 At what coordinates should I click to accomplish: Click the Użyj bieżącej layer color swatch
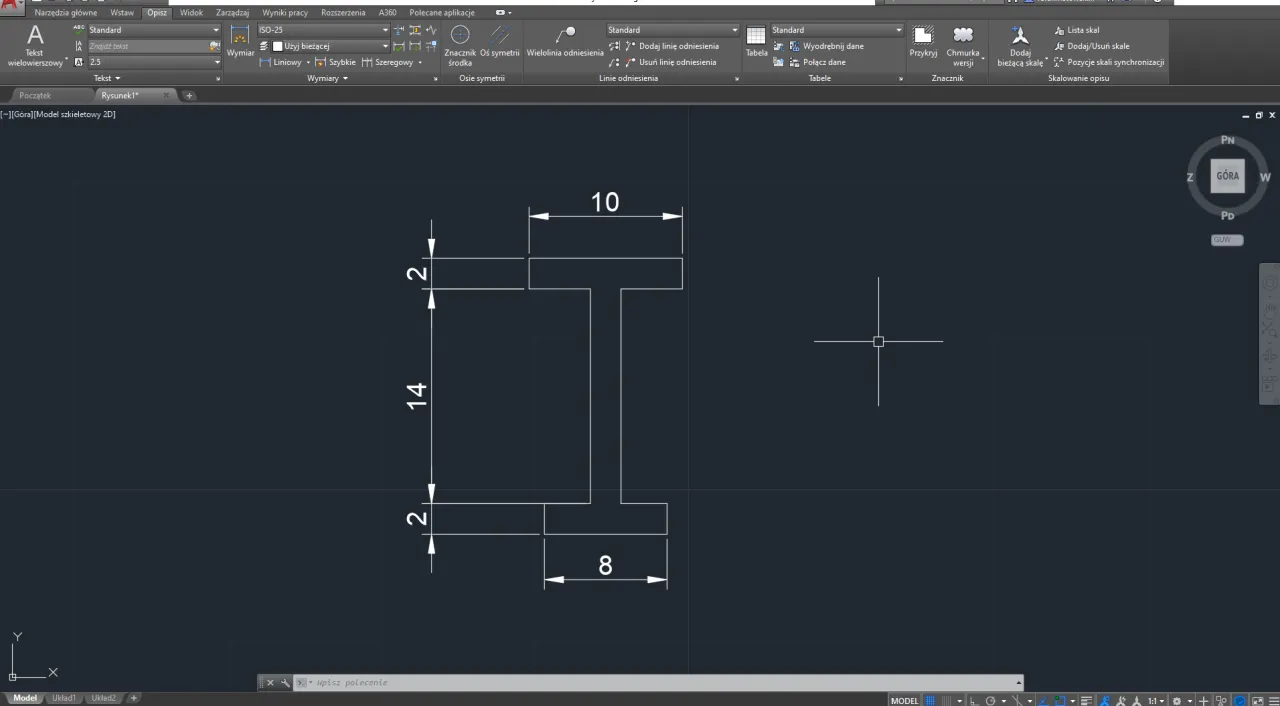pyautogui.click(x=278, y=45)
